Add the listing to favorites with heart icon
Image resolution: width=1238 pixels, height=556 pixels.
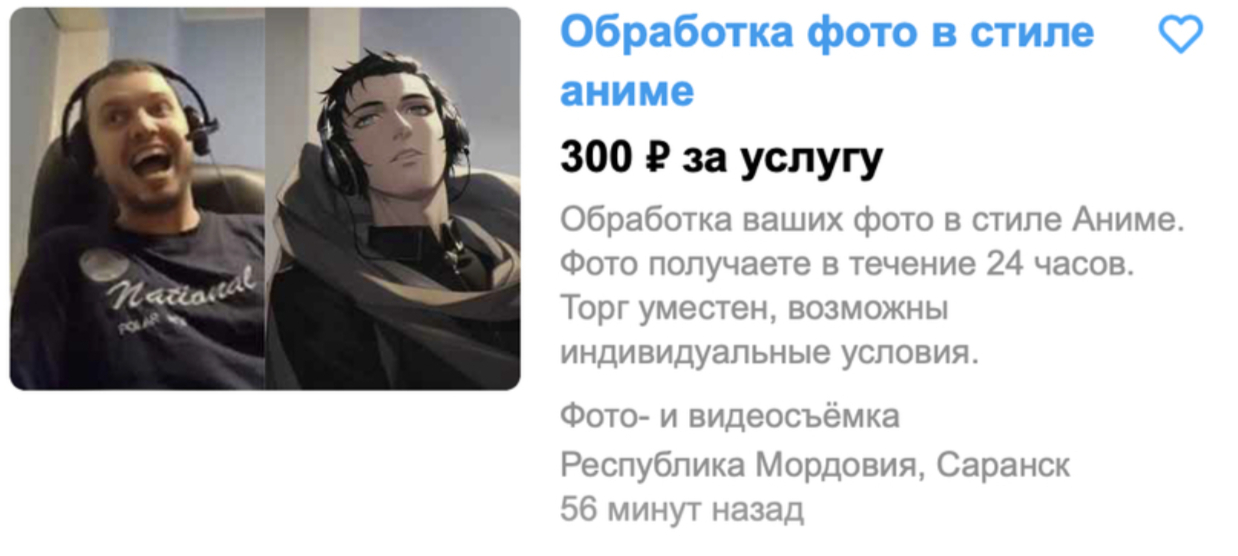point(1180,35)
